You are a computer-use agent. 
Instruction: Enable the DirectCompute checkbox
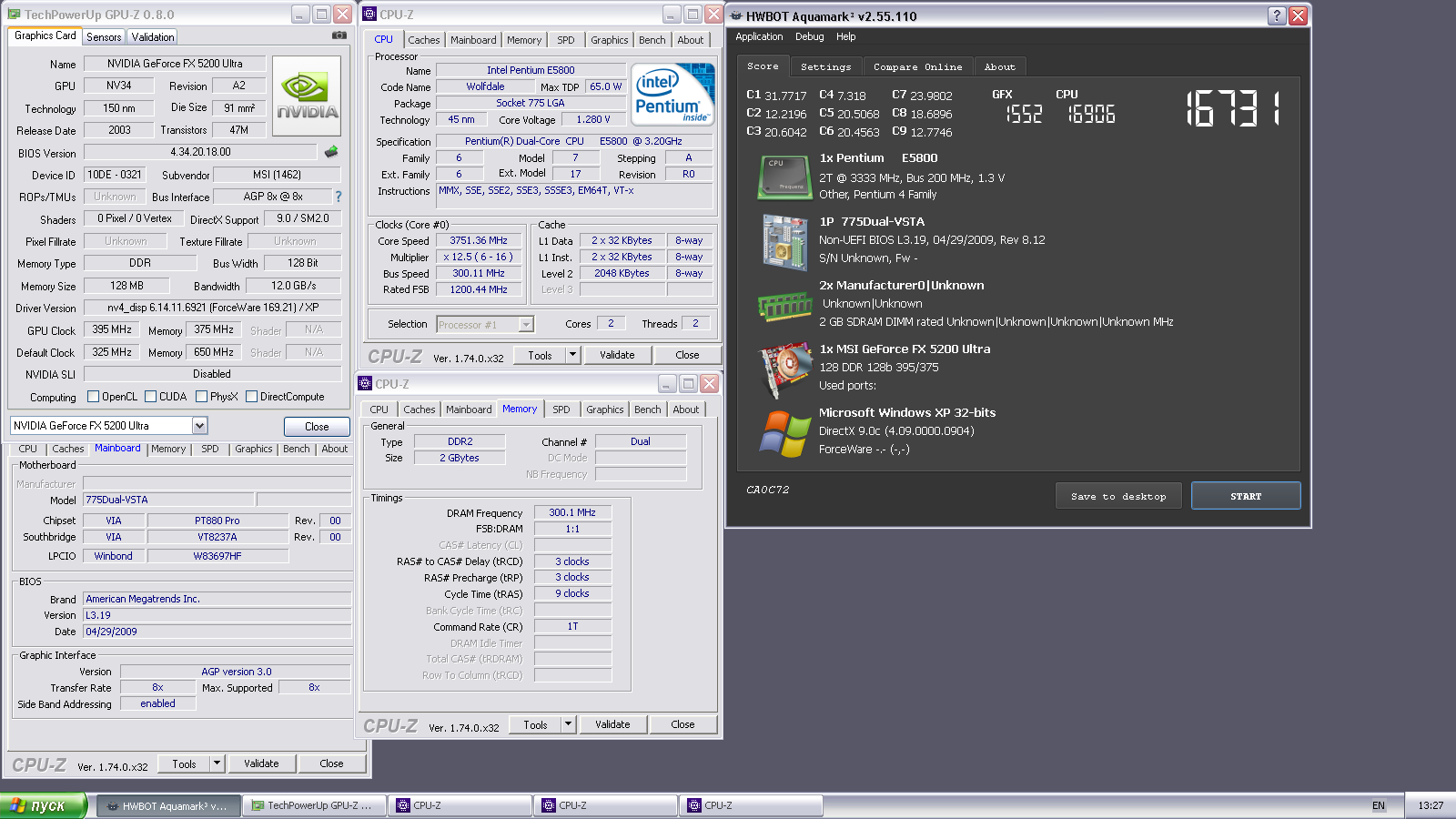pyautogui.click(x=251, y=397)
